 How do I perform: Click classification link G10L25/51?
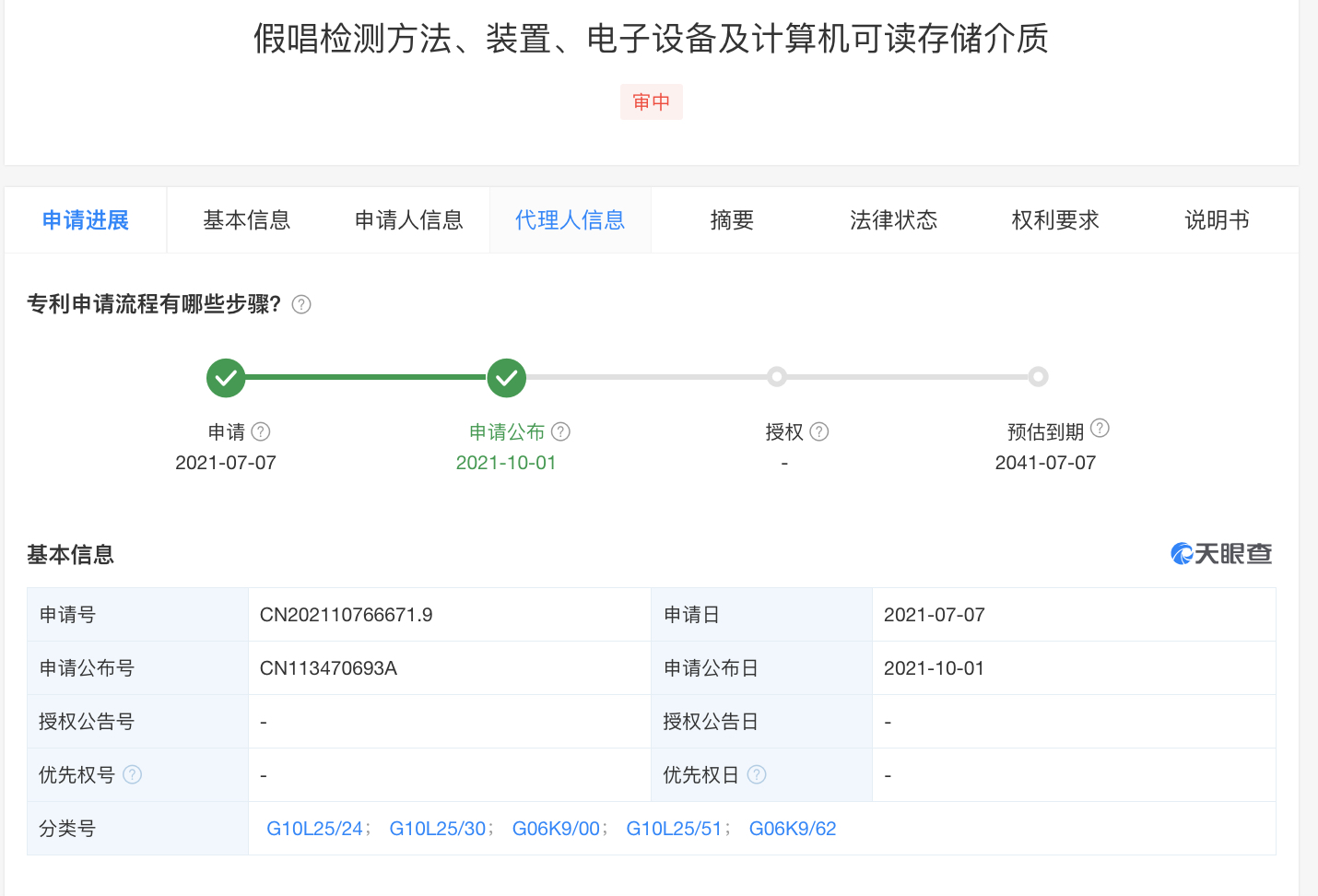[674, 829]
